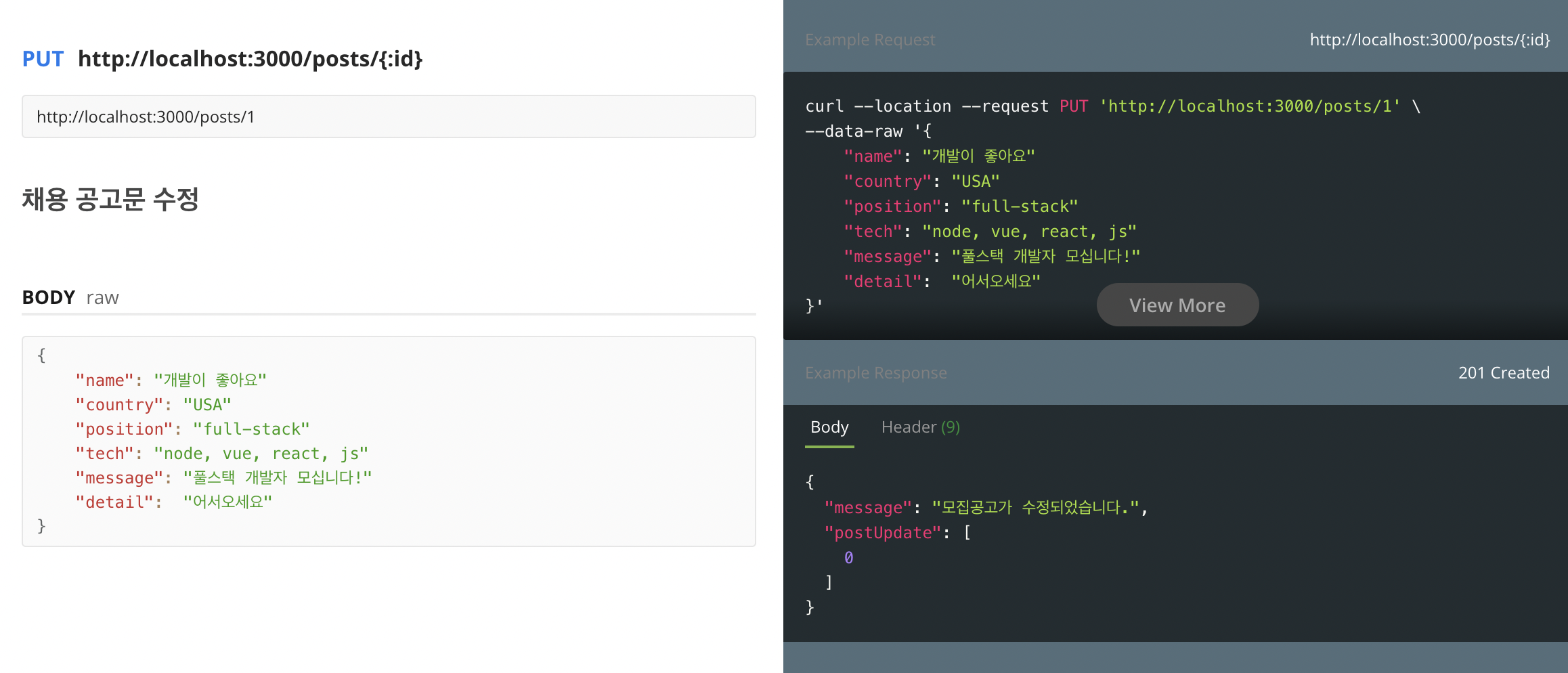The height and width of the screenshot is (673, 1568).
Task: Click the BODY section header
Action: tap(47, 297)
